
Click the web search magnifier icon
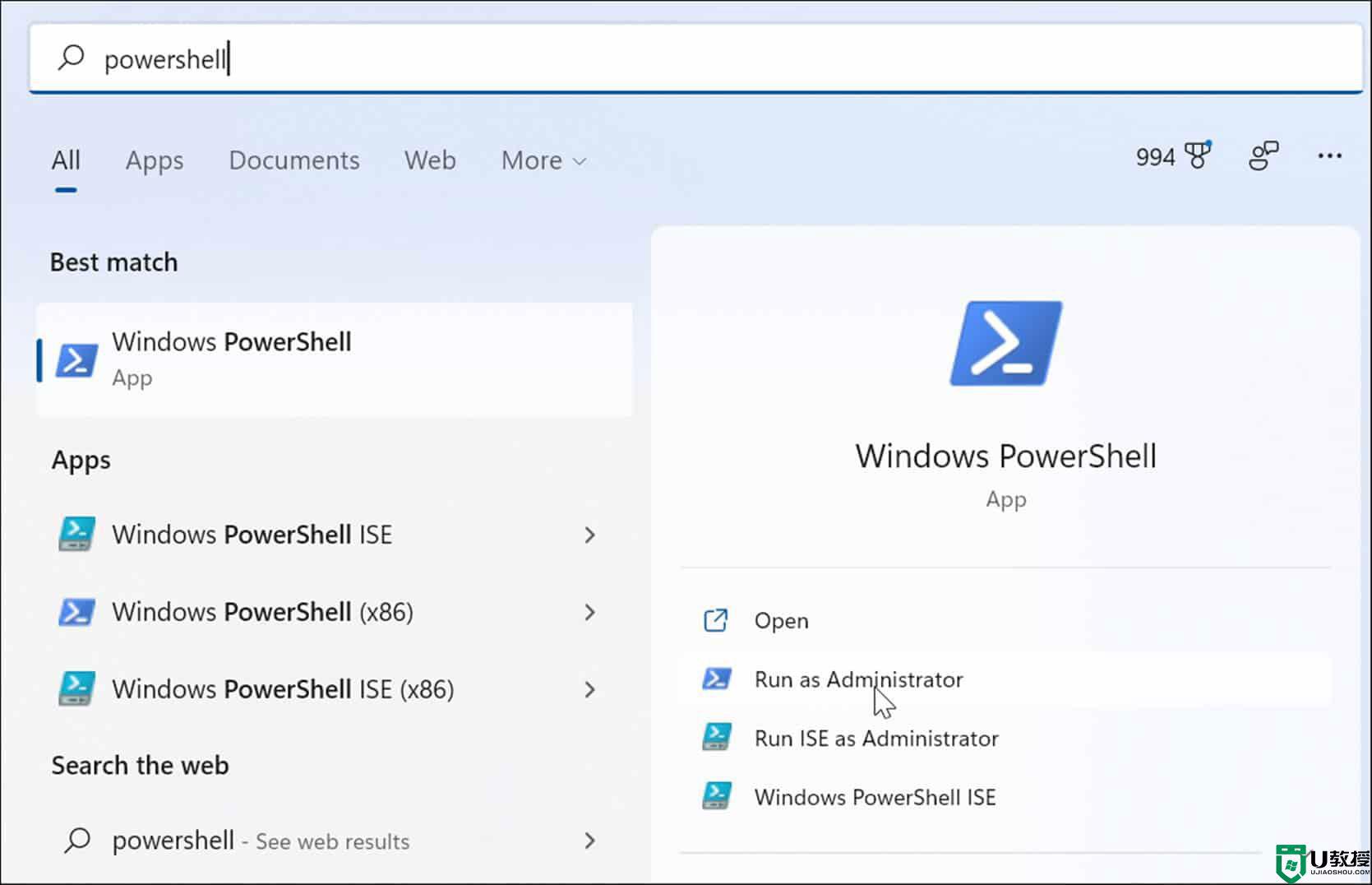77,840
